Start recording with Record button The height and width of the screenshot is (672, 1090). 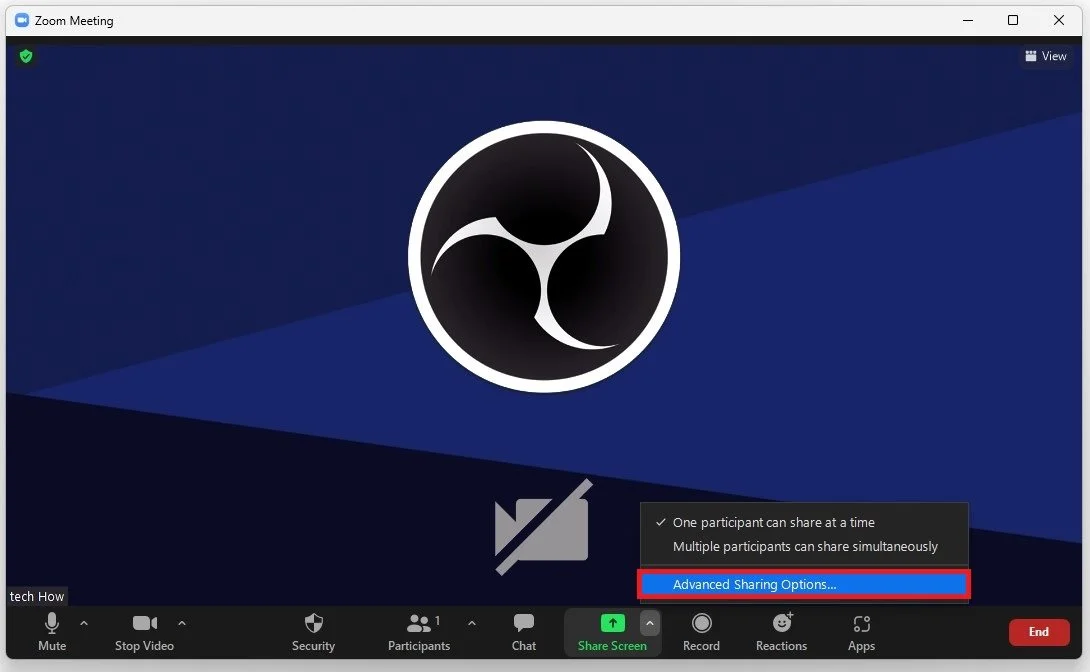pos(701,632)
